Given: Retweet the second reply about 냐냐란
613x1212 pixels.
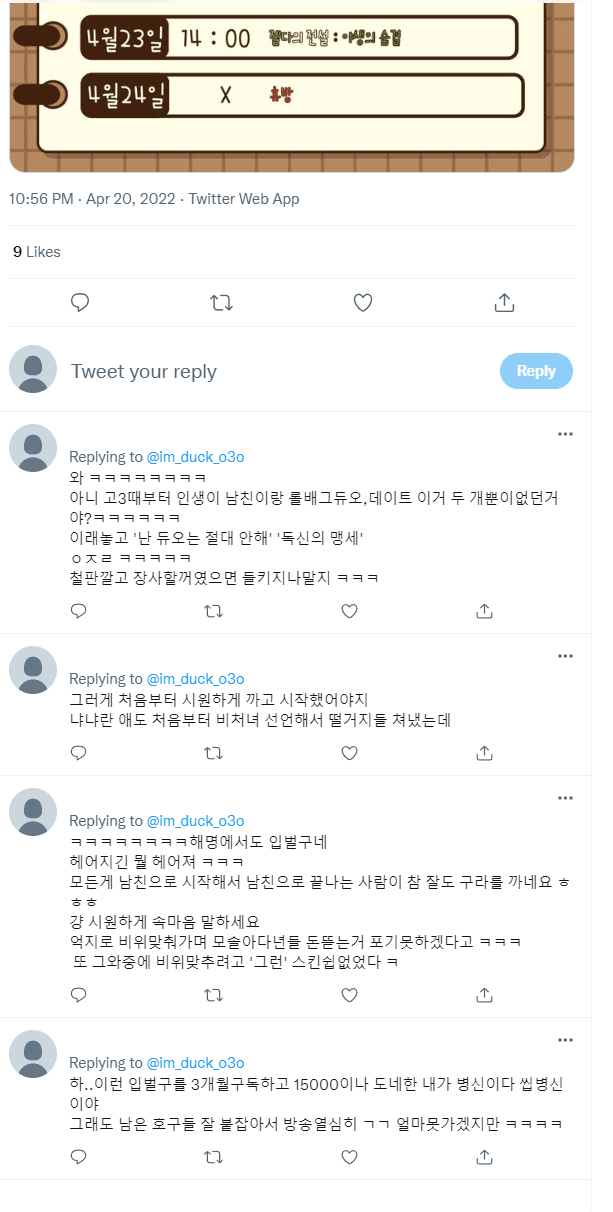Looking at the screenshot, I should click(x=214, y=752).
